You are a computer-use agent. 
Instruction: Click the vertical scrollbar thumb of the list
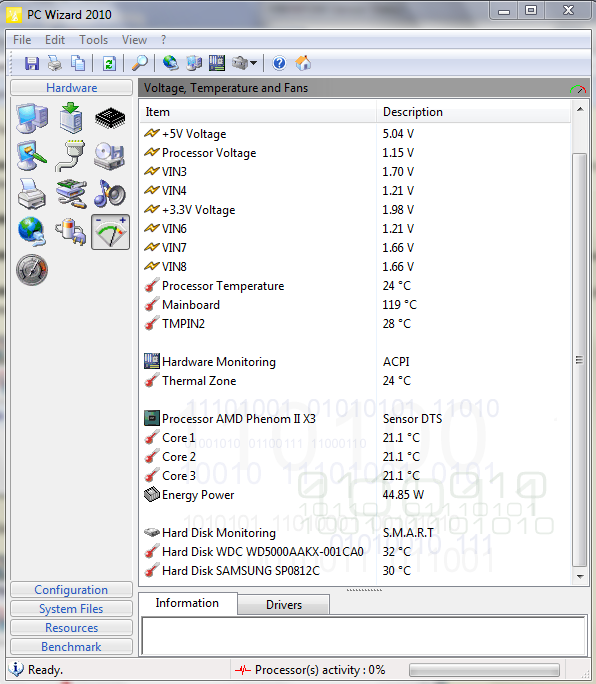(579, 360)
